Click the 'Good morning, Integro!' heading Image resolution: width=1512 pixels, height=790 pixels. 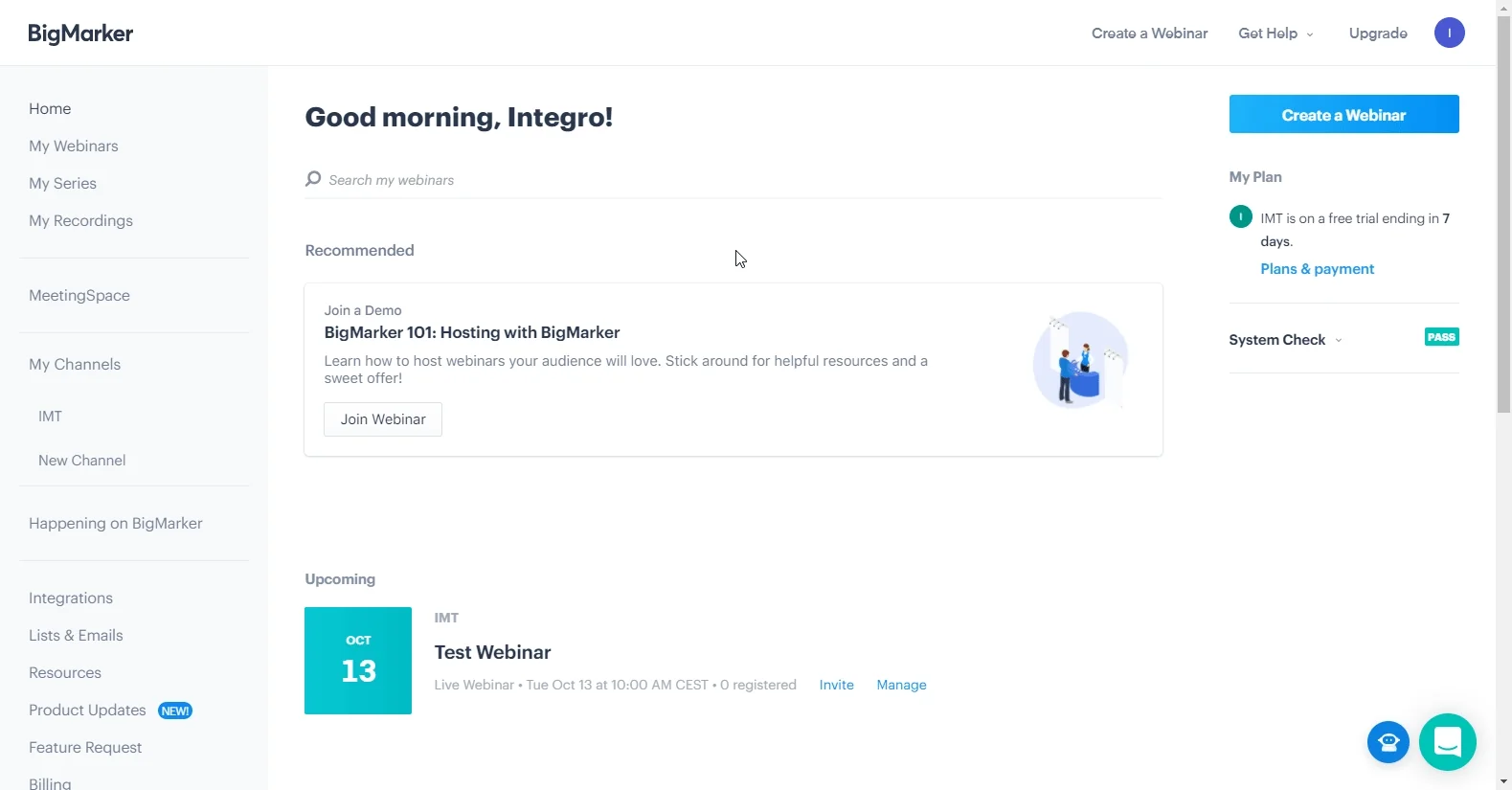coord(459,117)
